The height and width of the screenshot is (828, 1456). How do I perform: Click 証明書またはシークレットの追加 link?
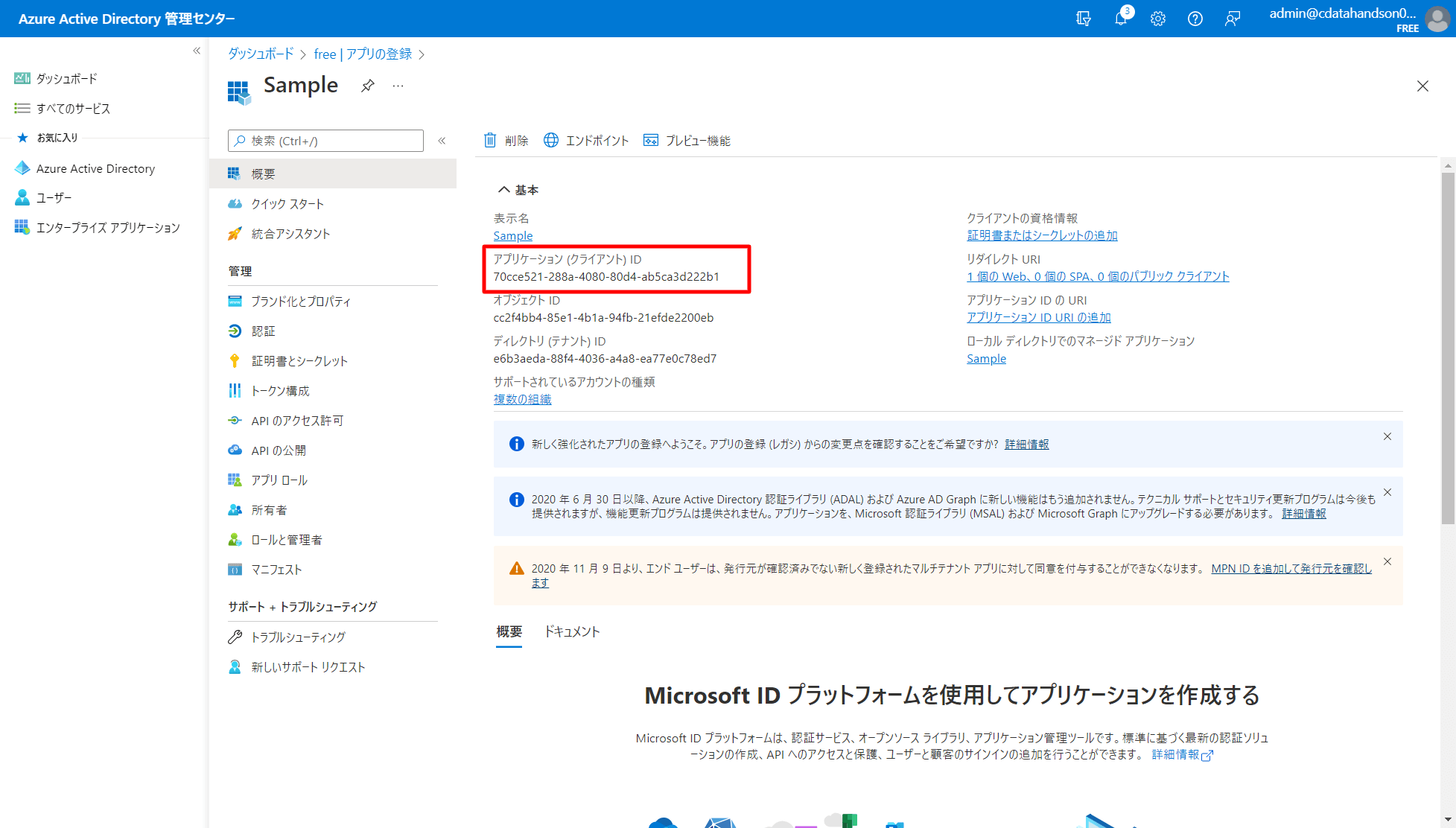coord(1042,235)
